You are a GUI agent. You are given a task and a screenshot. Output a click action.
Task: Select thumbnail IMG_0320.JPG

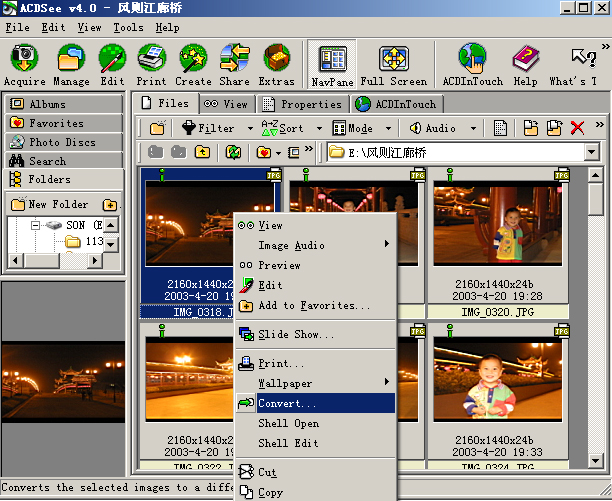pos(498,243)
